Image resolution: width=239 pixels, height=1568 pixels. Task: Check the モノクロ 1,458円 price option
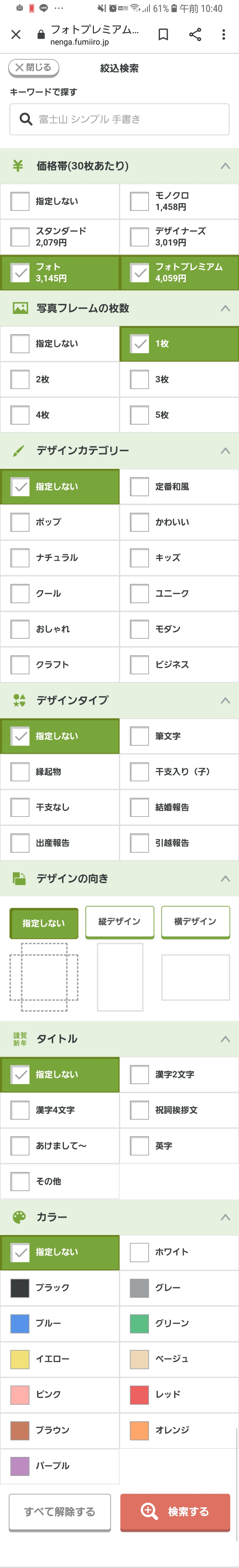pos(140,201)
